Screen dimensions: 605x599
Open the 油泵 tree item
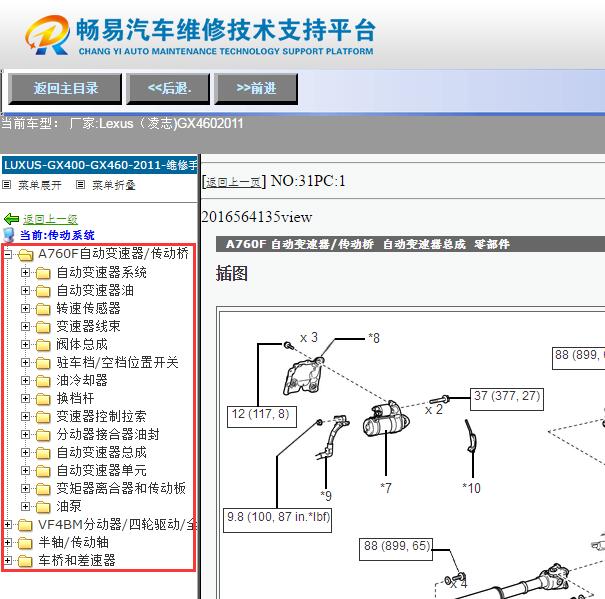click(x=69, y=506)
